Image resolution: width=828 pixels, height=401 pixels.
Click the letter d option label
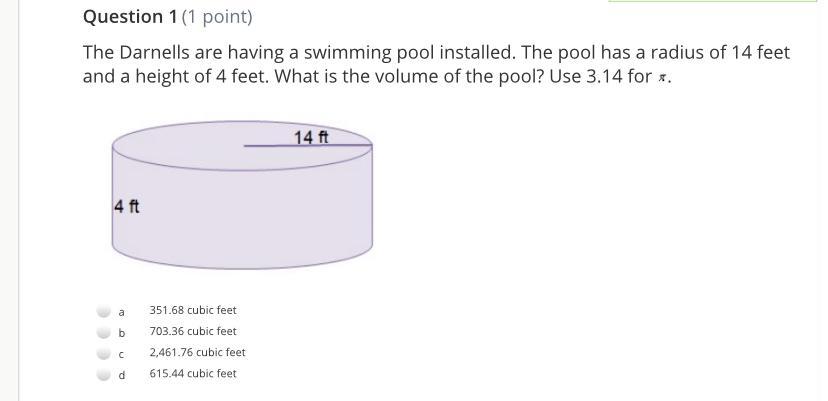tap(122, 375)
